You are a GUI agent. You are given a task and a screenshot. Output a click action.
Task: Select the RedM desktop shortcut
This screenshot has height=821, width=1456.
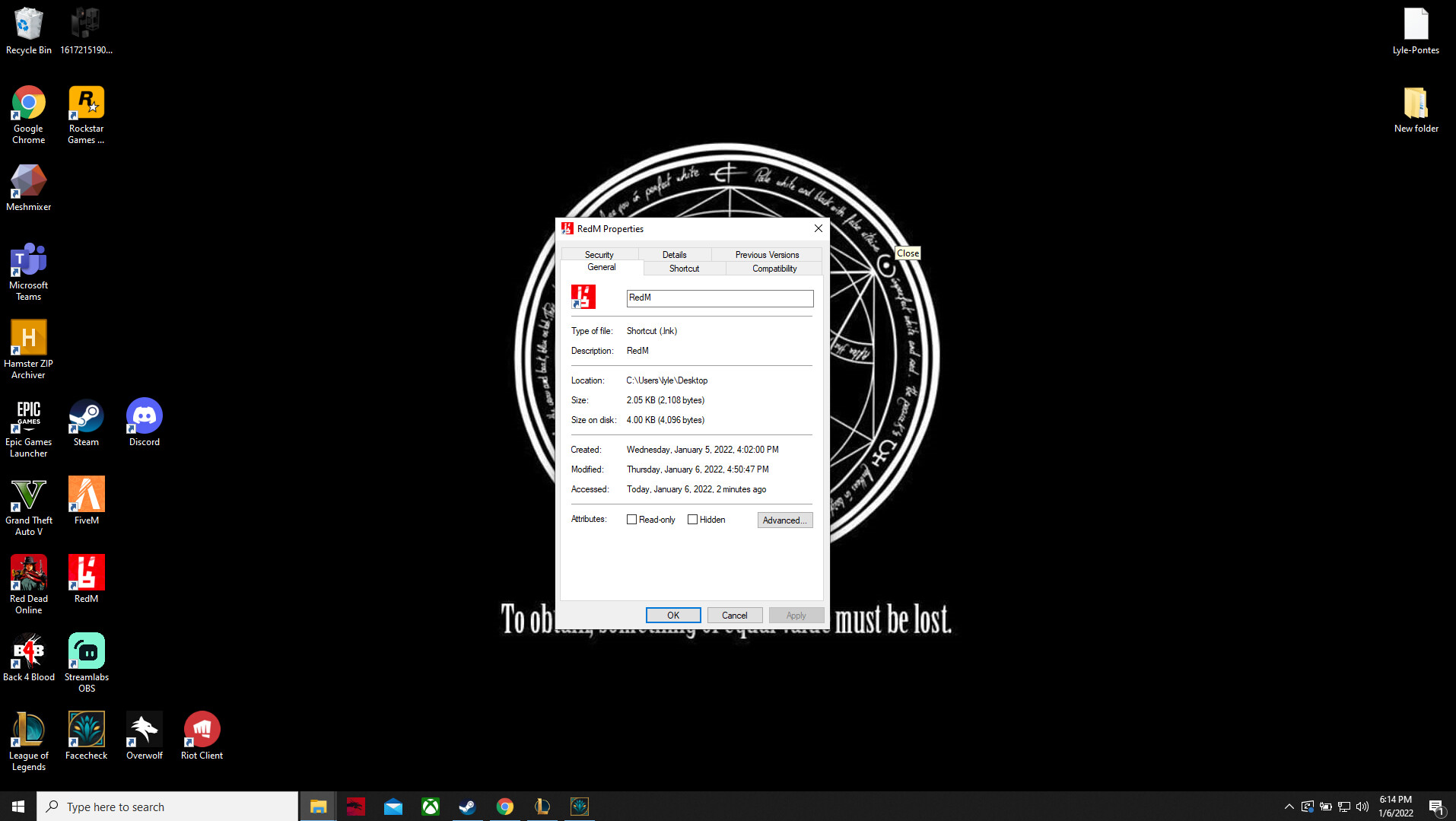pyautogui.click(x=86, y=580)
